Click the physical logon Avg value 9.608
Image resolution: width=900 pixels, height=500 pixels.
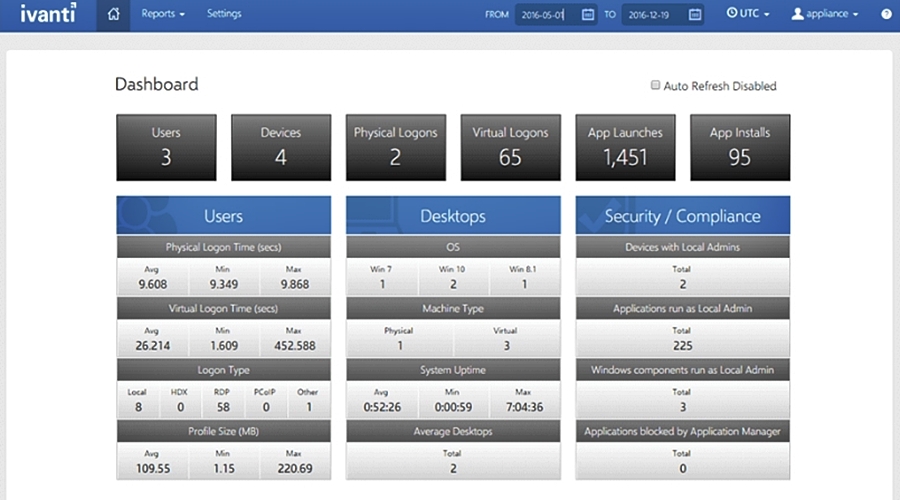click(153, 284)
